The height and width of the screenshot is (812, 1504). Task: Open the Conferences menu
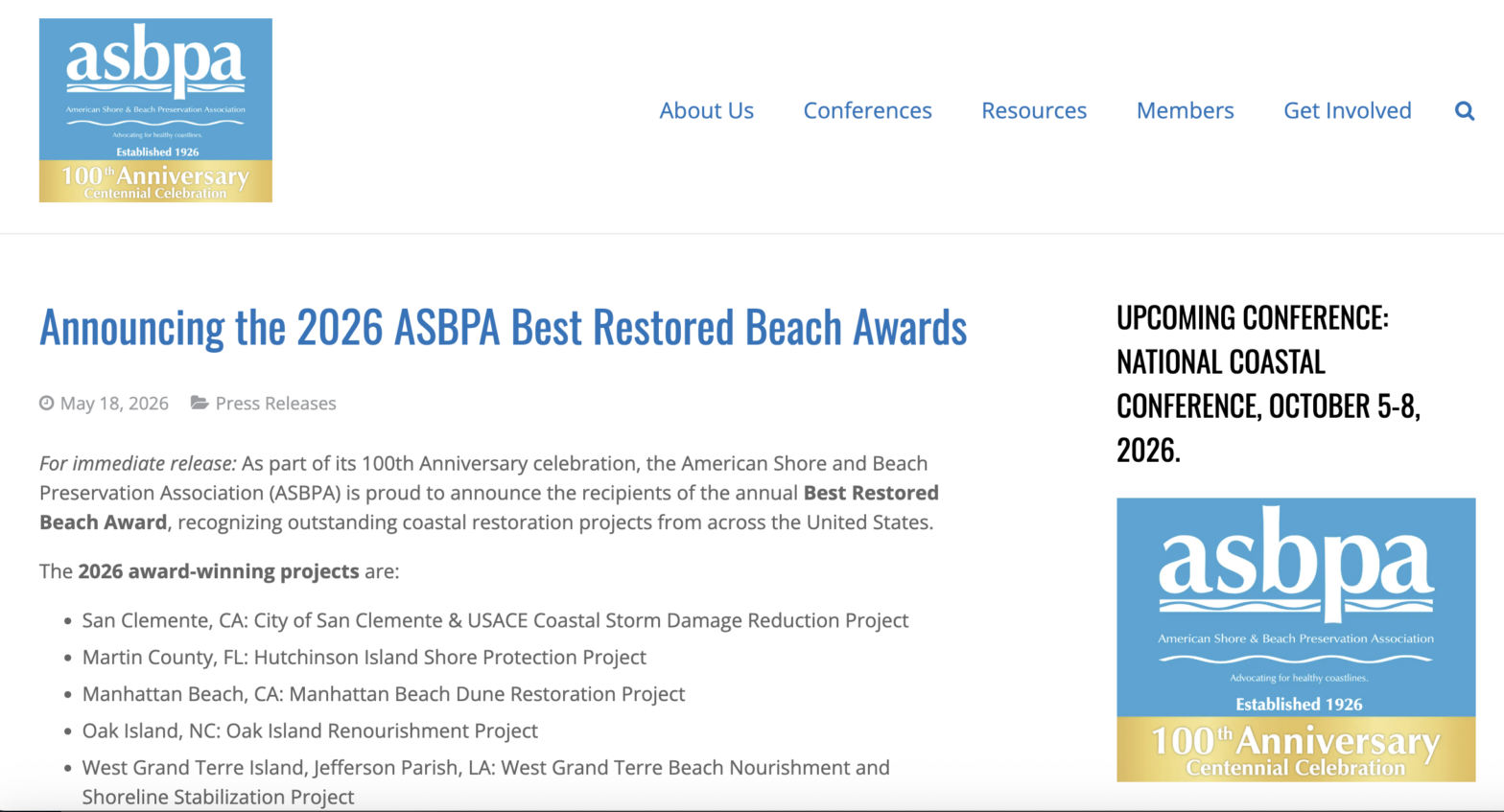click(x=868, y=111)
